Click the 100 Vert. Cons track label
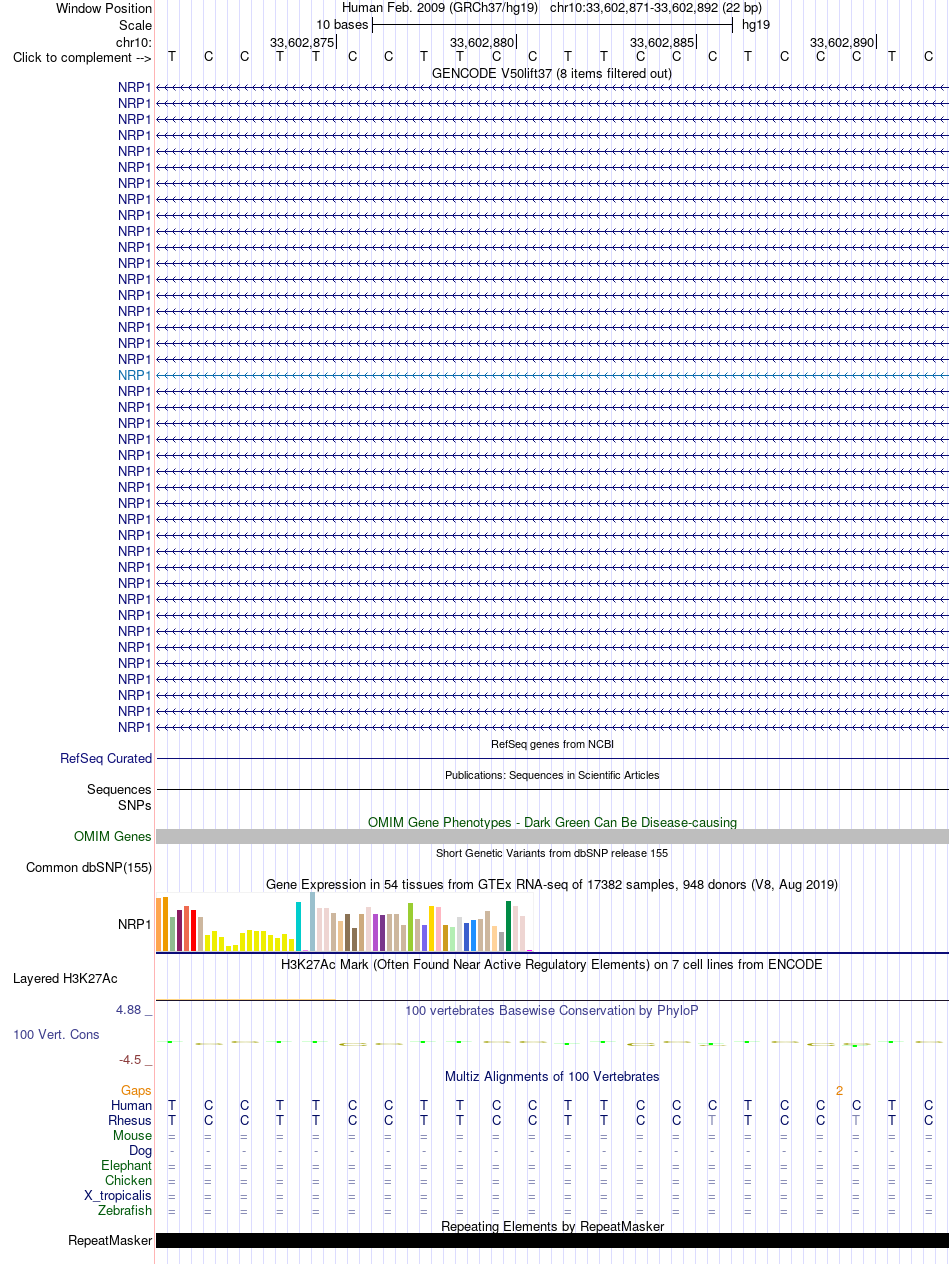The image size is (950, 1264). tap(56, 1035)
